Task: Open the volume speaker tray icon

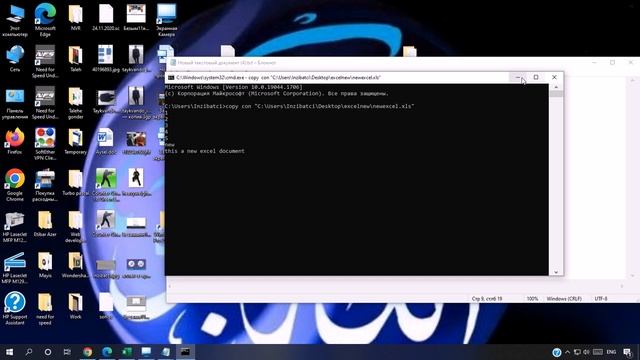Action: pyautogui.click(x=587, y=352)
